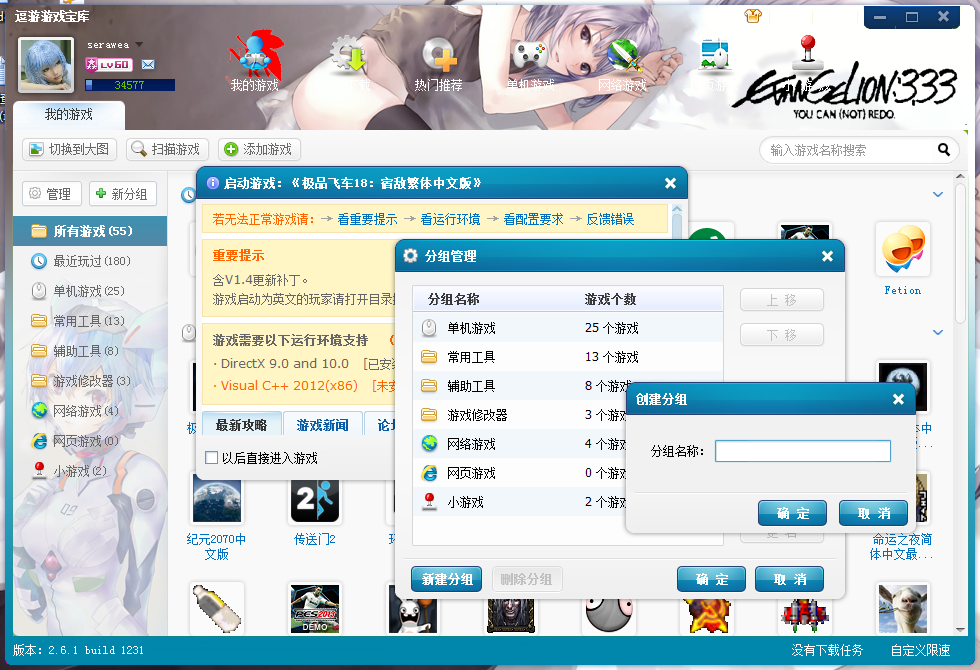Image resolution: width=980 pixels, height=670 pixels.
Task: Open the 最新攻略 tab in launch dialog
Action: (x=241, y=425)
